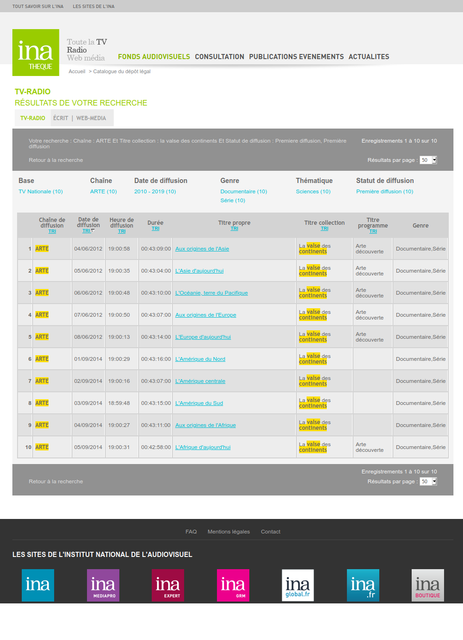
Task: Click the Genre column header
Action: 421,225
